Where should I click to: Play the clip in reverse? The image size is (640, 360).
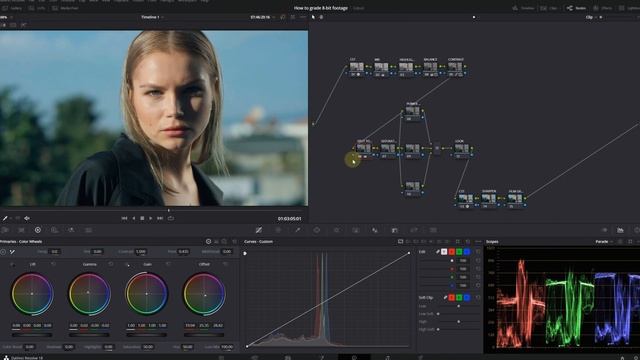[133, 218]
